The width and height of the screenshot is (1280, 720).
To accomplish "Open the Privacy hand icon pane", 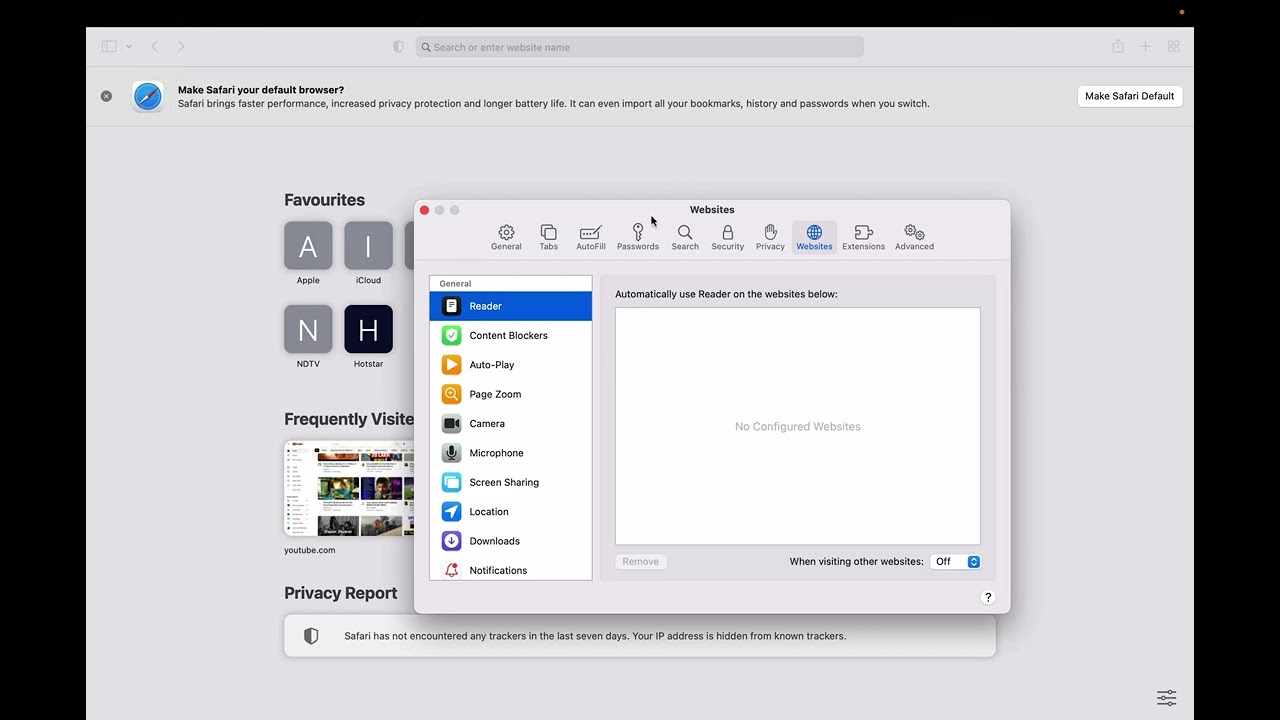I will click(770, 237).
